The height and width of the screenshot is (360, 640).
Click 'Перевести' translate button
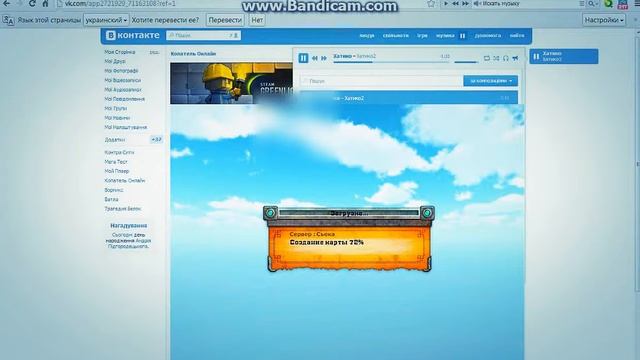tap(225, 20)
